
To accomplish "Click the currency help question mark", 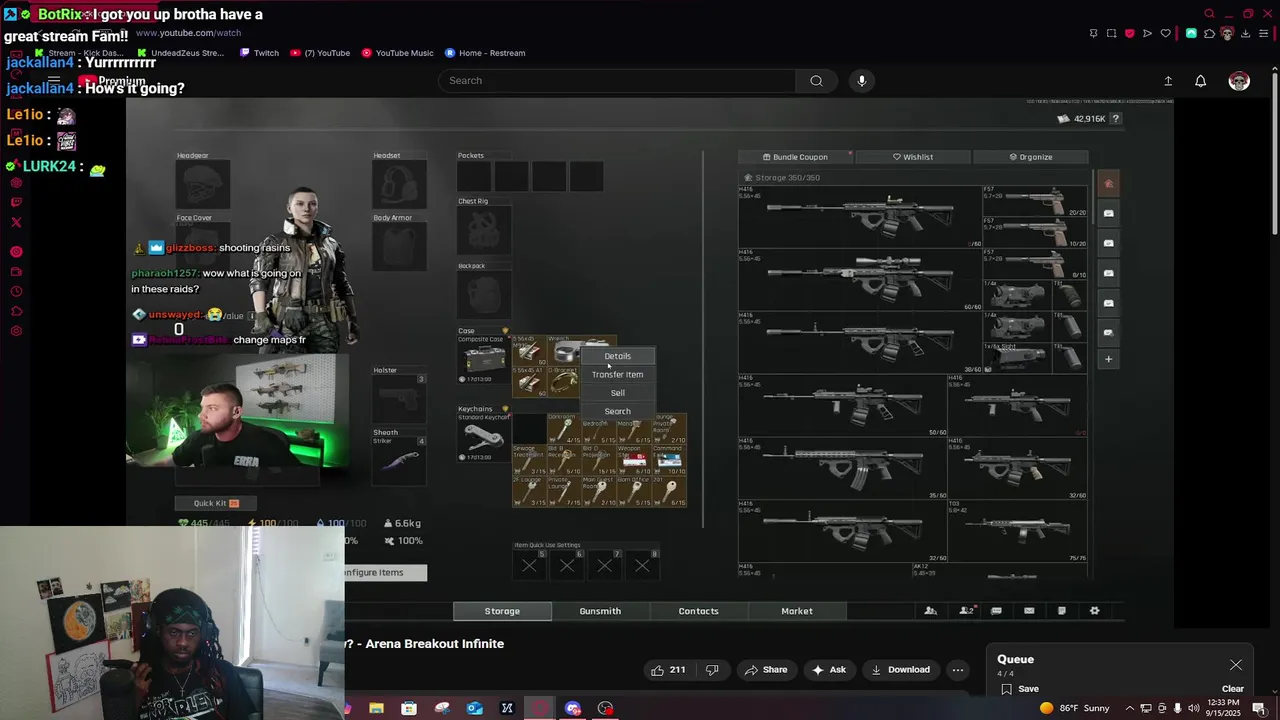I will pos(1115,119).
